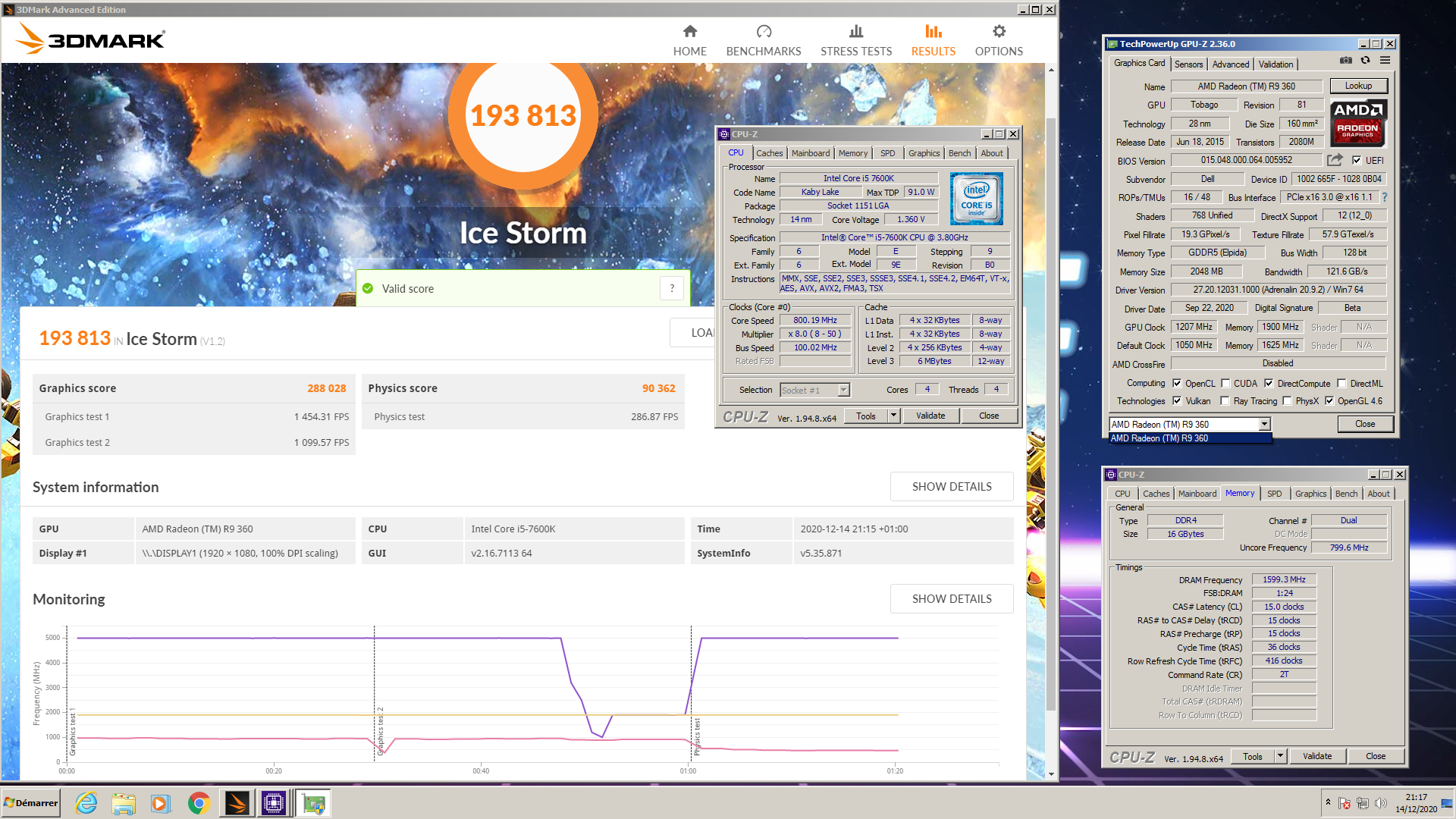Open Google Chrome from the taskbar

[x=199, y=803]
